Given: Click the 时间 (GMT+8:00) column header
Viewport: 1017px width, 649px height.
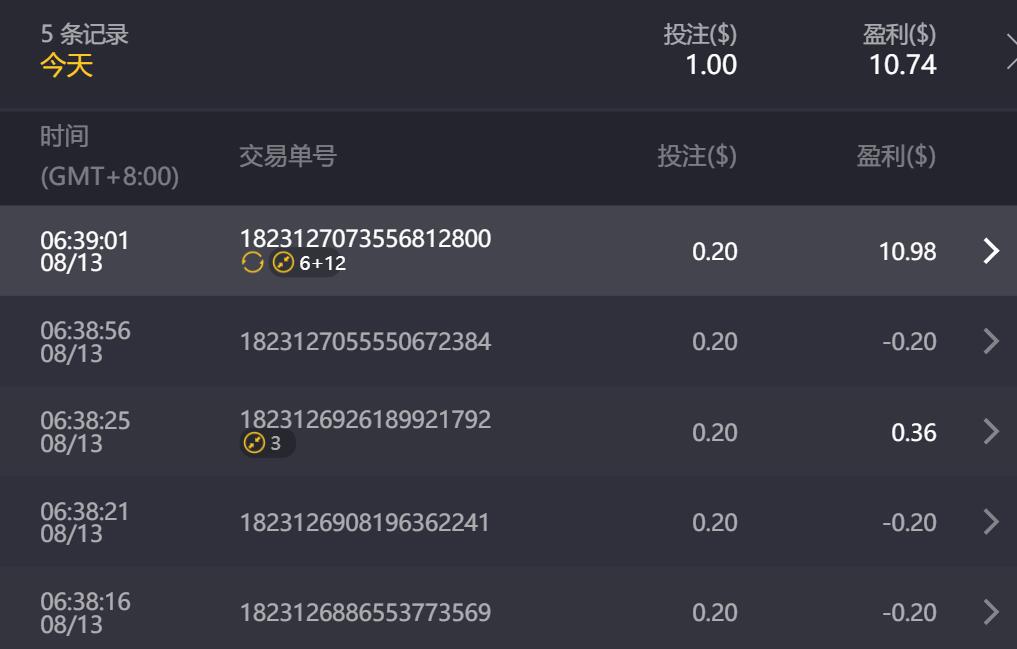Looking at the screenshot, I should [109, 156].
